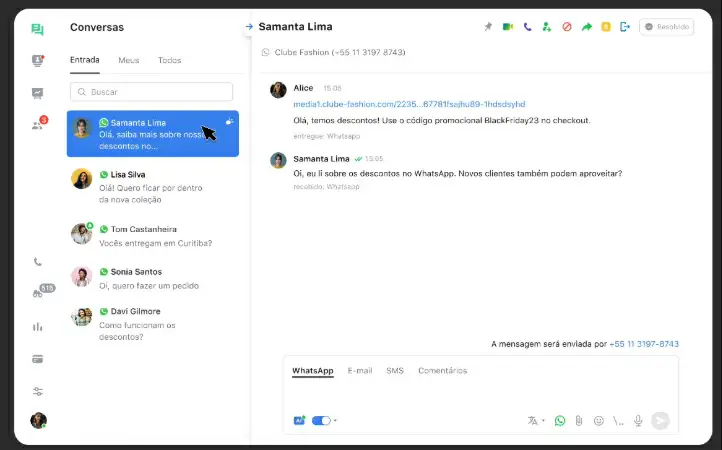The width and height of the screenshot is (722, 450).
Task: Open the Lisa Silva conversation
Action: (153, 187)
